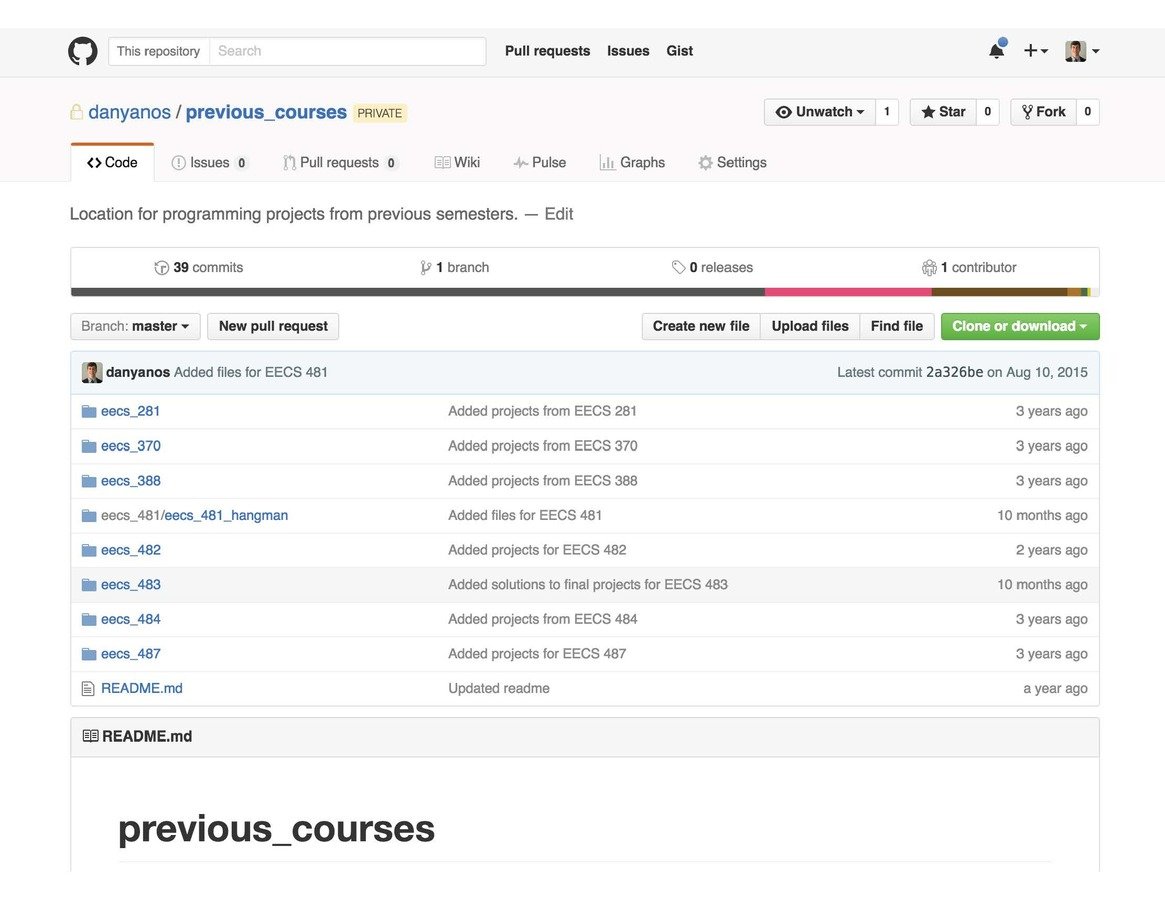
Task: Open Pull requests in top navigation
Action: click(x=548, y=51)
